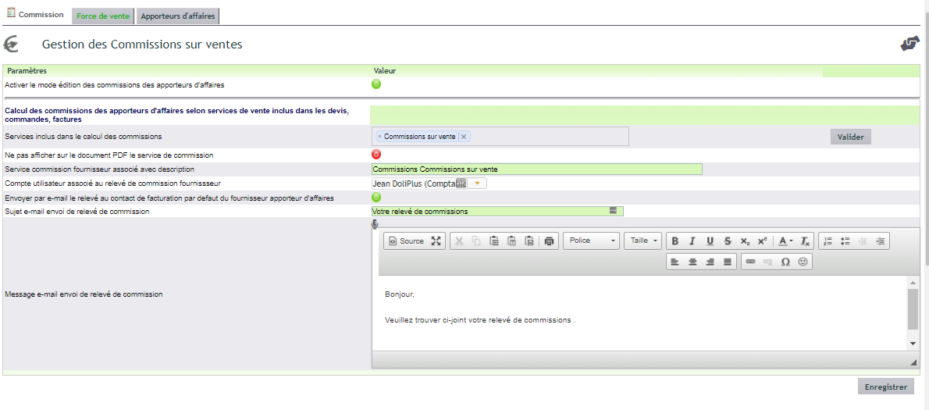Open the Apporteurs d'affaires tab

(178, 17)
